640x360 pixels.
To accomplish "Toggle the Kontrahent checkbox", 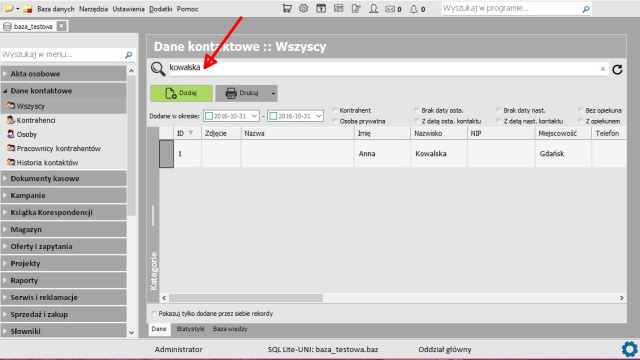I will (335, 110).
